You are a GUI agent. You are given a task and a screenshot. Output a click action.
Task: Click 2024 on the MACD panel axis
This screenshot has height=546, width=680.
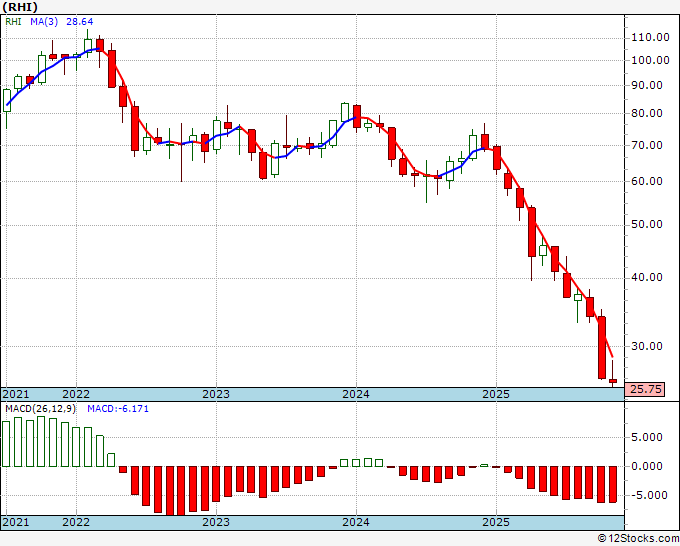point(356,522)
